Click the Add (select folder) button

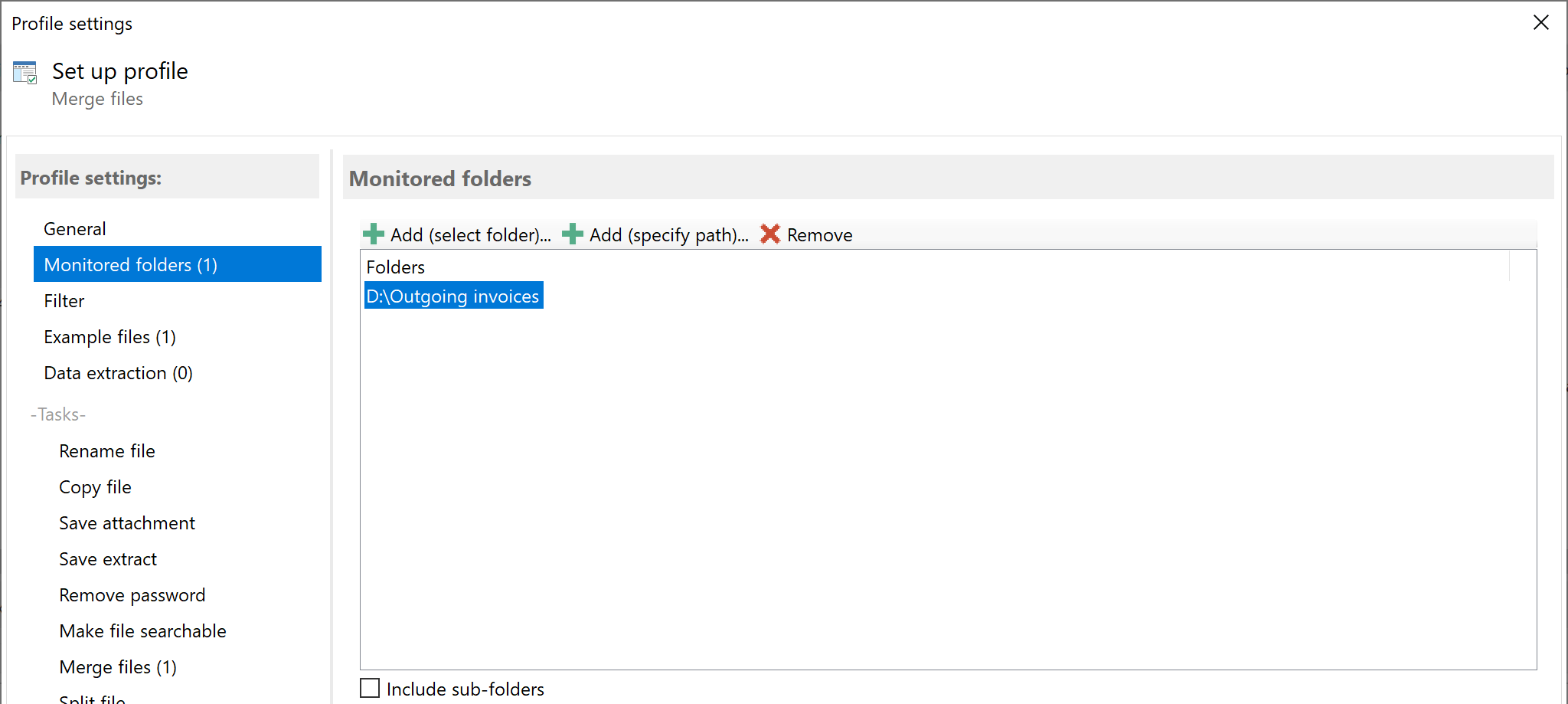pos(469,234)
